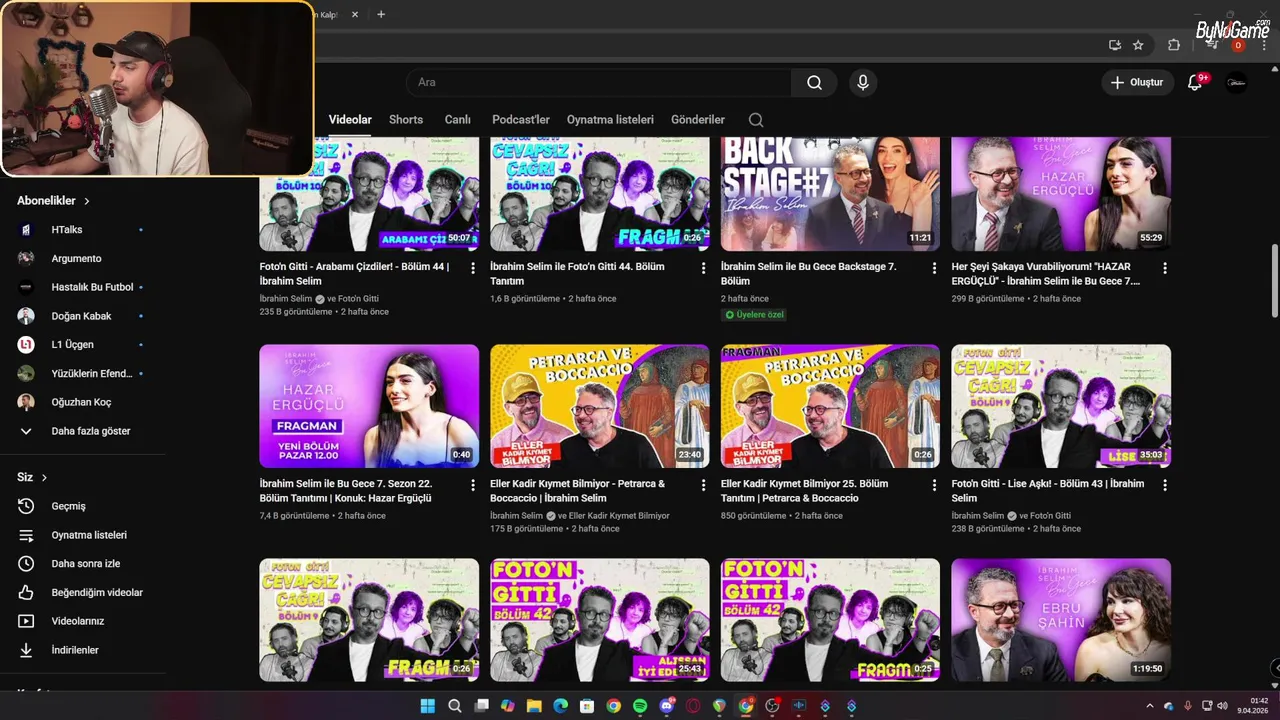
Task: Launch Spotify from the taskbar
Action: 640,706
